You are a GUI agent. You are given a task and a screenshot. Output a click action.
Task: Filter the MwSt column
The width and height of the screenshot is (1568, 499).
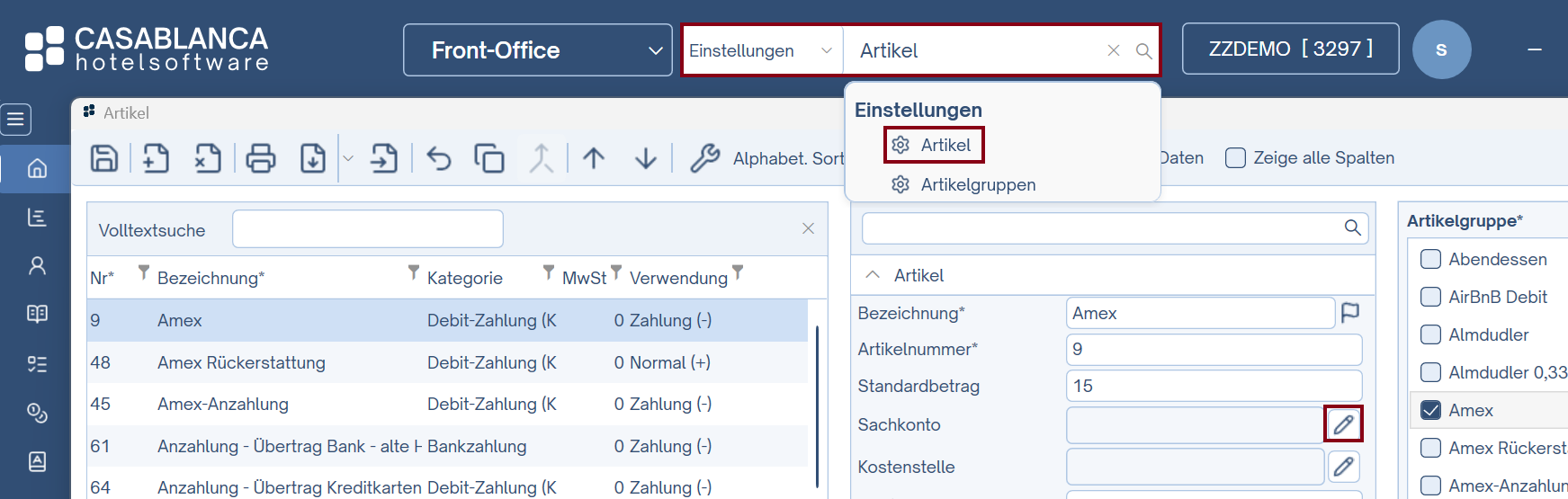tap(616, 272)
